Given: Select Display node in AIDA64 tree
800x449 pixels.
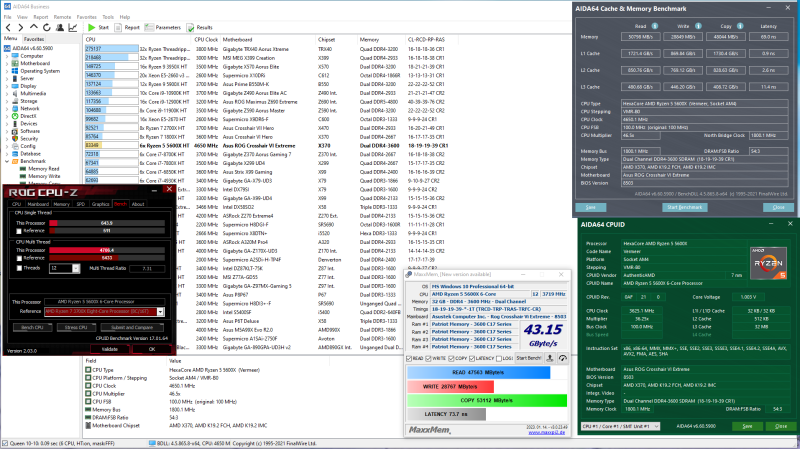Looking at the screenshot, I should point(24,86).
